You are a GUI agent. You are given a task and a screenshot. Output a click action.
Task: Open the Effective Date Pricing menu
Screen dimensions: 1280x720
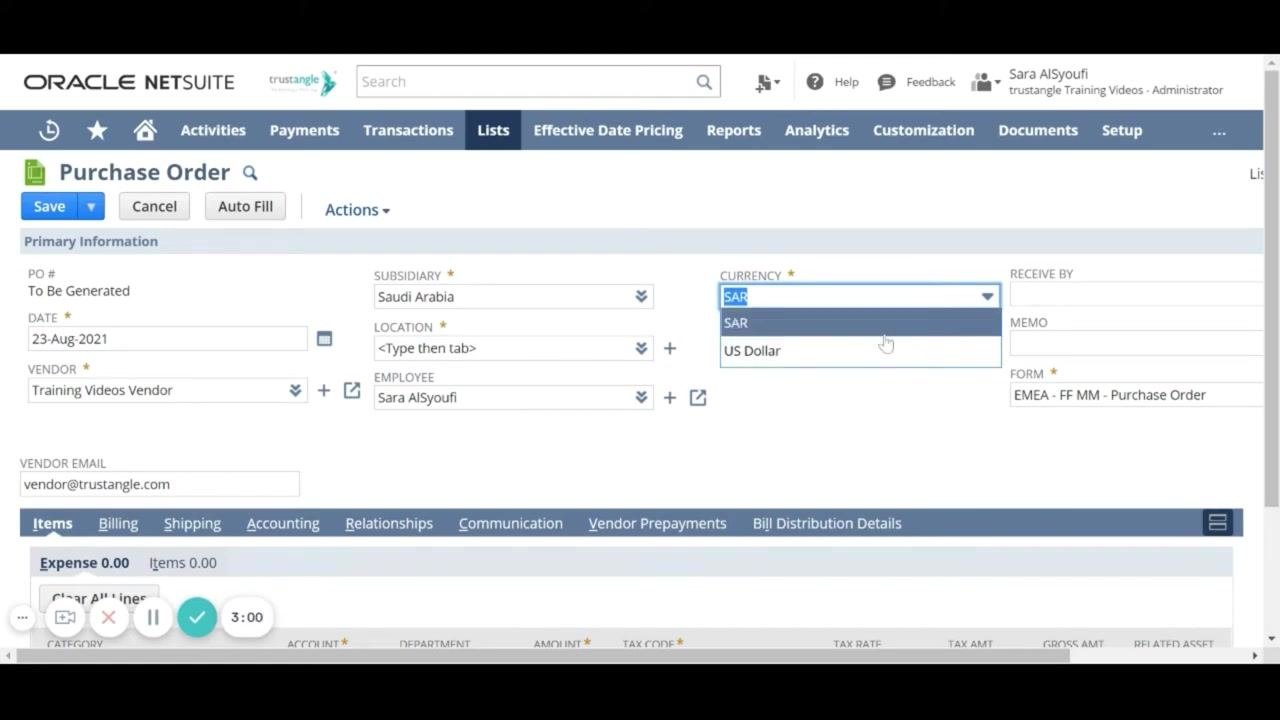coord(608,130)
